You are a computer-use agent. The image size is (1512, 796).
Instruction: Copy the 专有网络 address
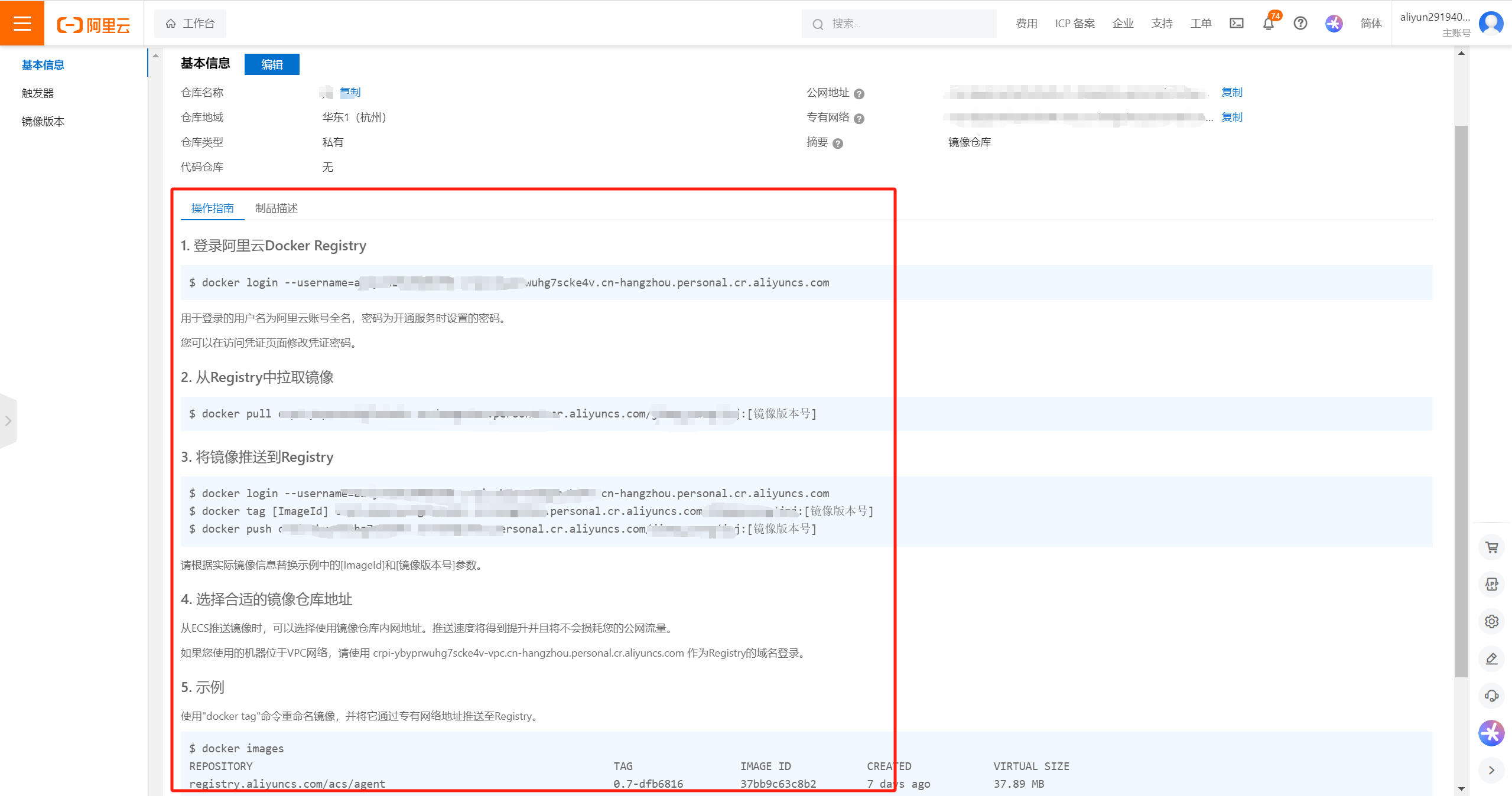coord(1231,117)
